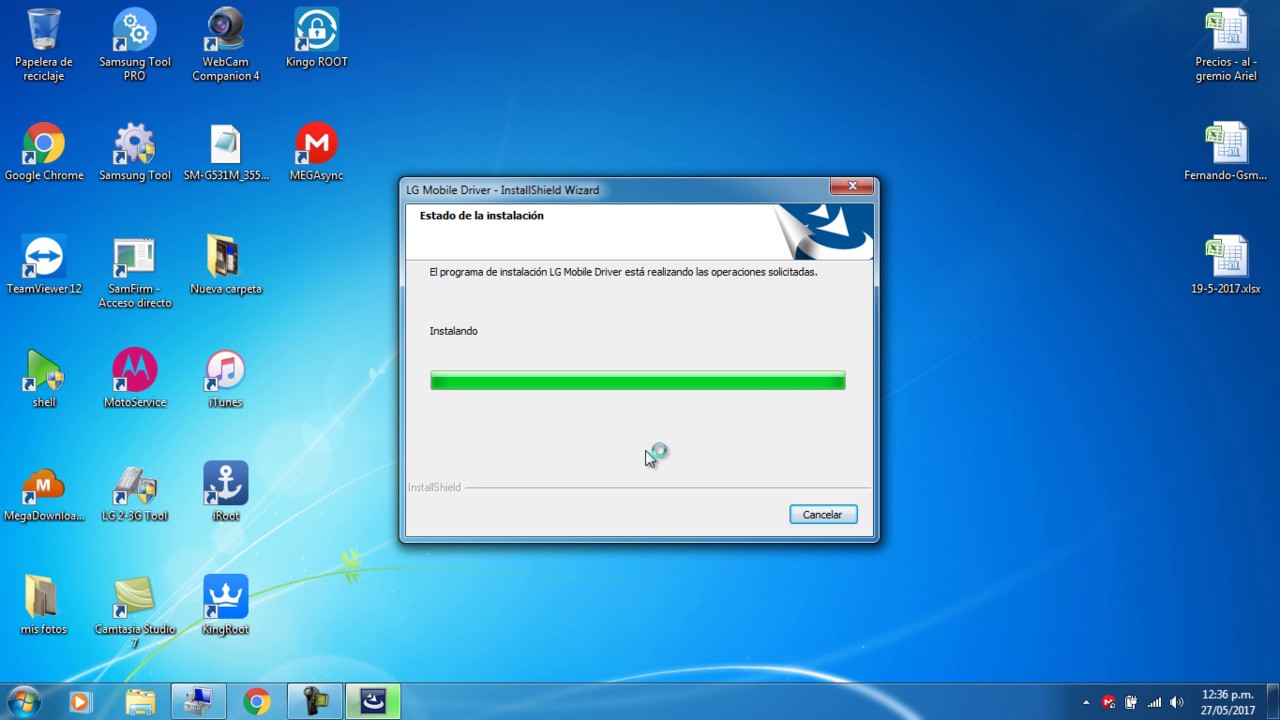This screenshot has width=1280, height=720.
Task: Show hidden system tray icons
Action: coord(1086,702)
